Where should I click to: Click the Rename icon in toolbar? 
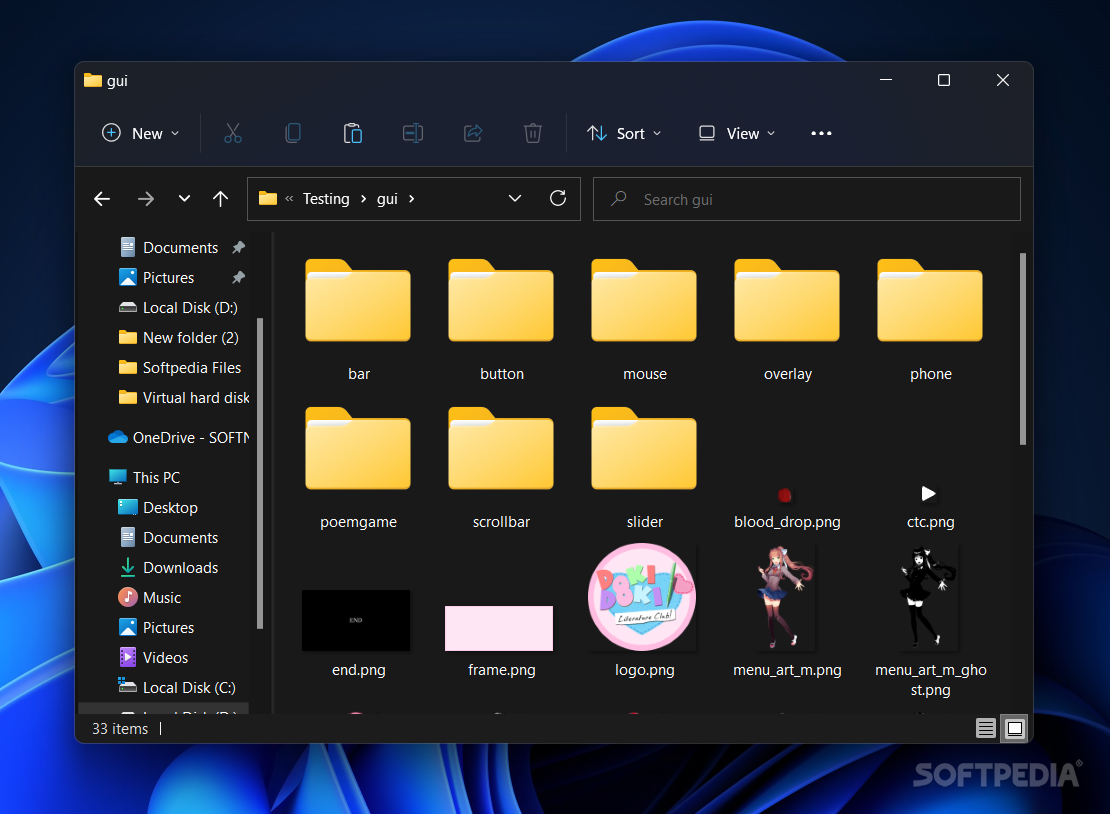pyautogui.click(x=413, y=133)
